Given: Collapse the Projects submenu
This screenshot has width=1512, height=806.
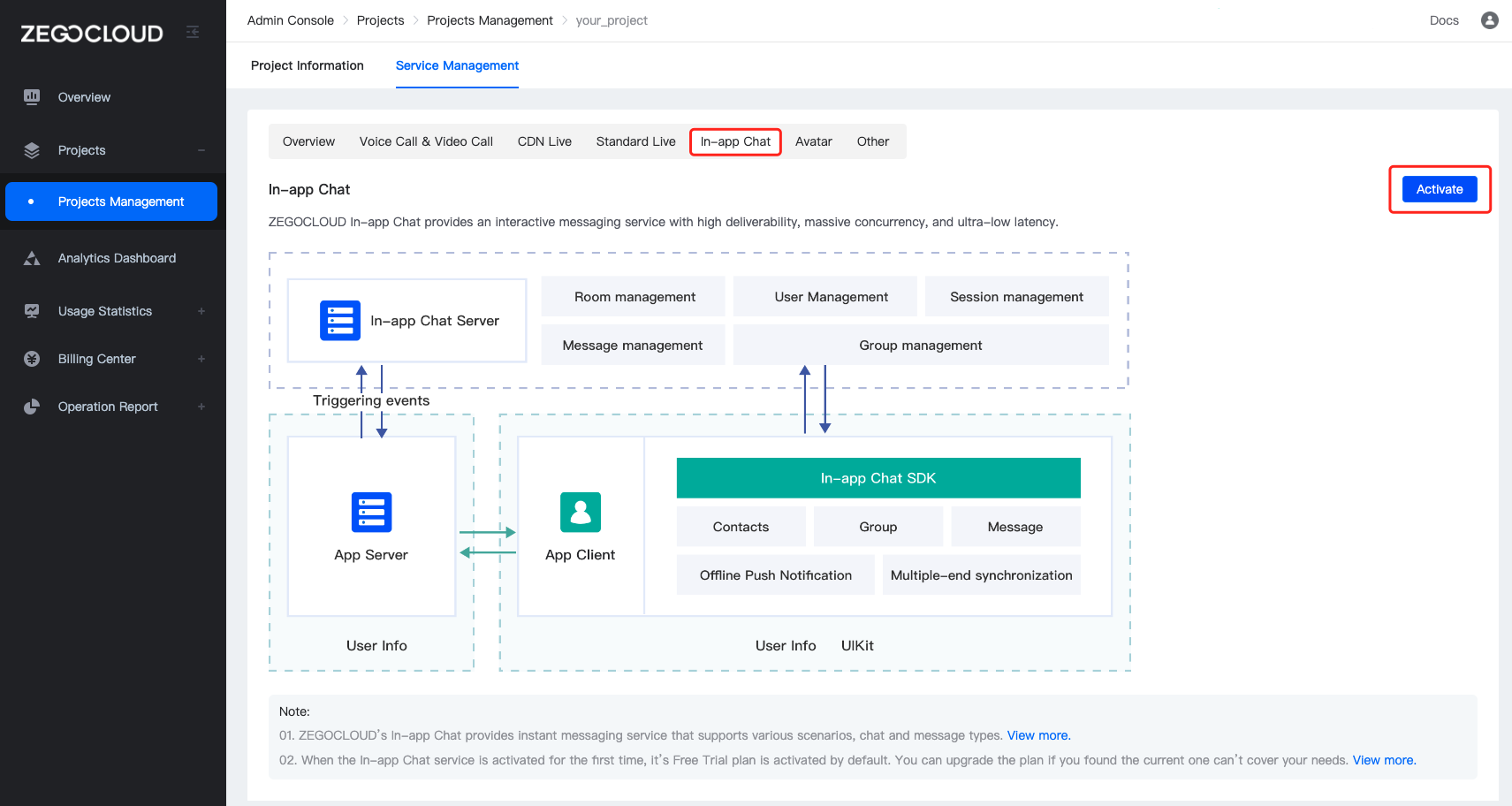Looking at the screenshot, I should 201,150.
